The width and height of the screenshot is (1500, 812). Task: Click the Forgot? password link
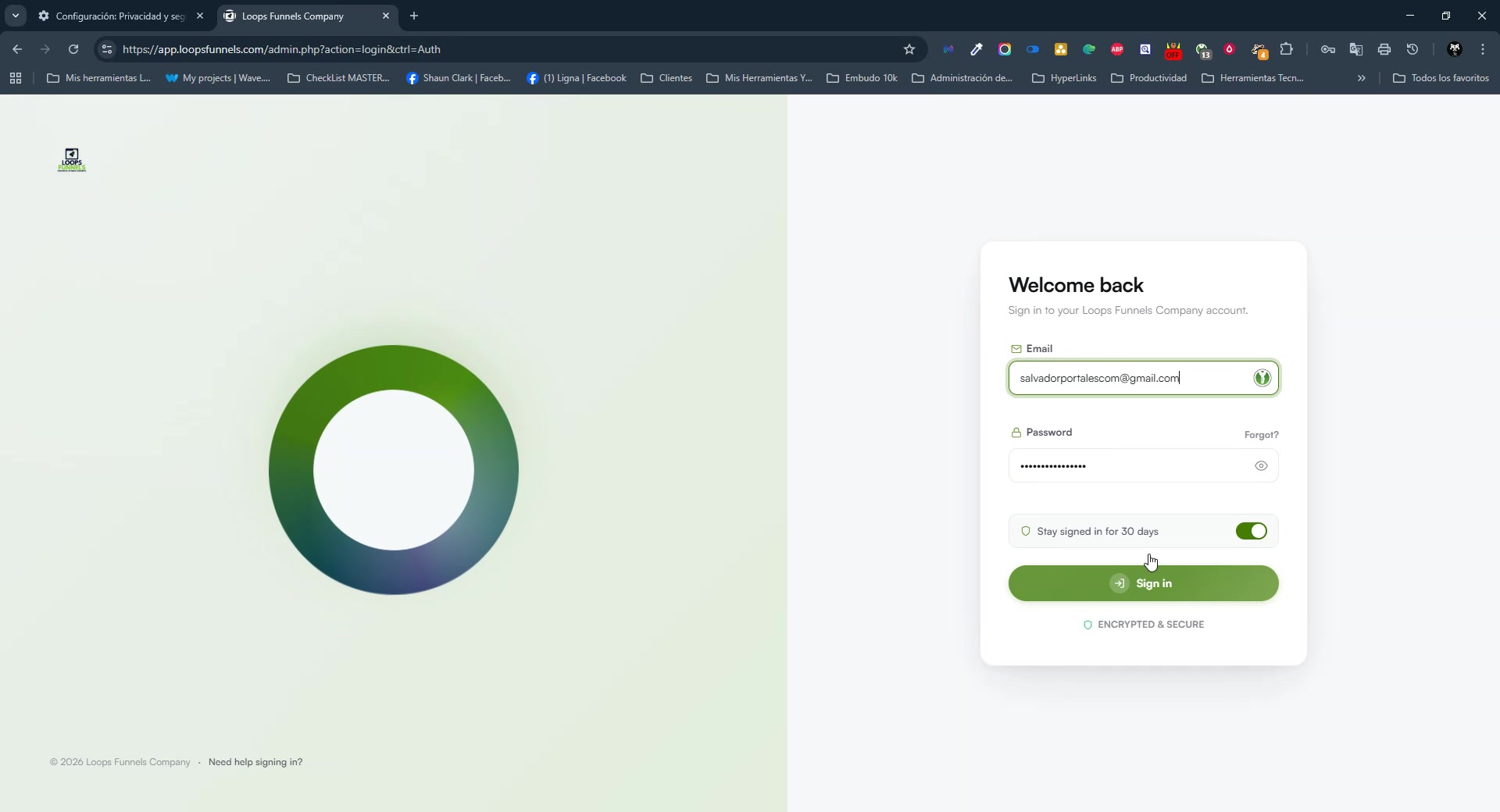(x=1261, y=435)
